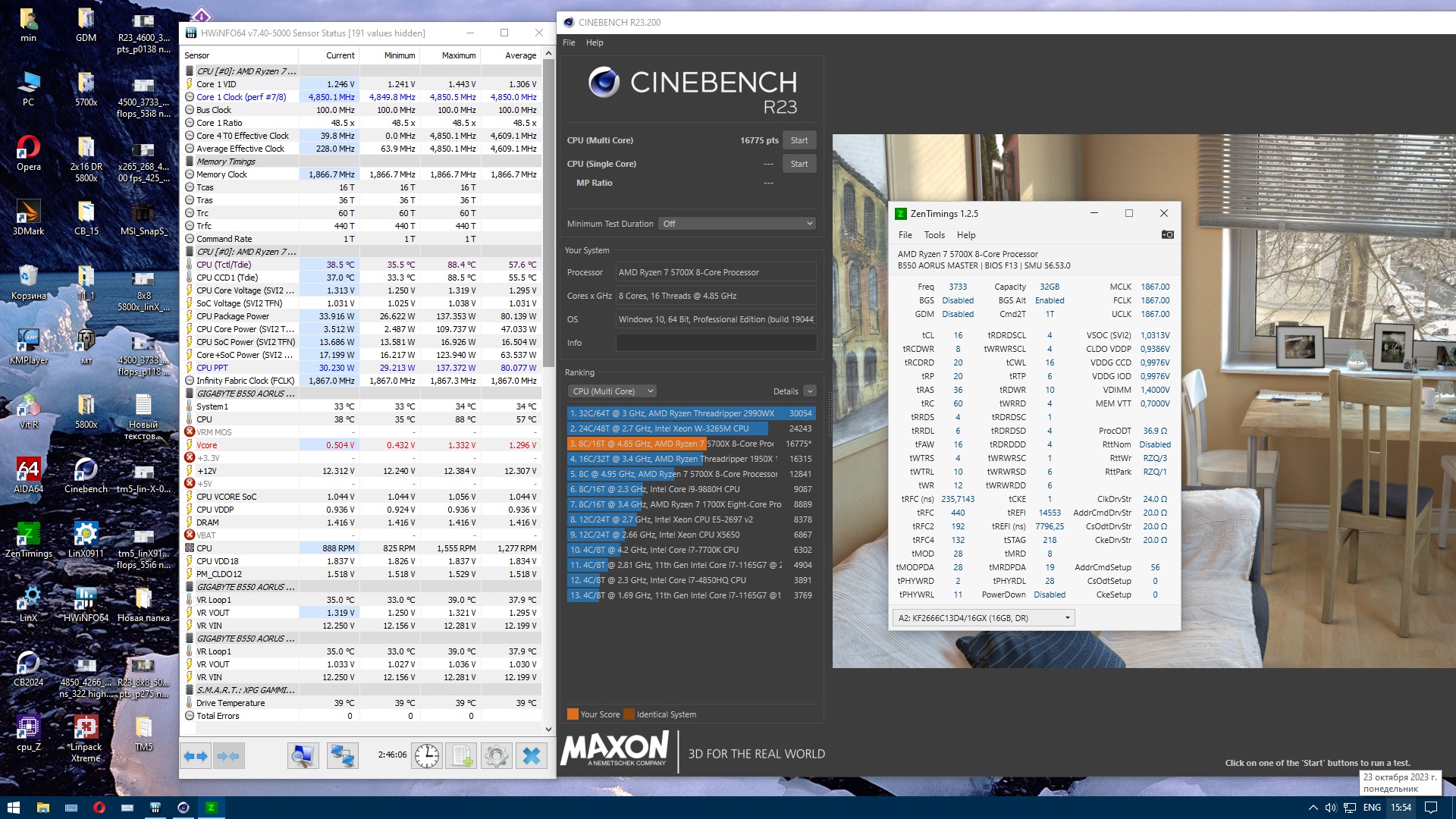Reset HWiNFO elapsed time clock icon
The width and height of the screenshot is (1456, 819).
[x=427, y=756]
